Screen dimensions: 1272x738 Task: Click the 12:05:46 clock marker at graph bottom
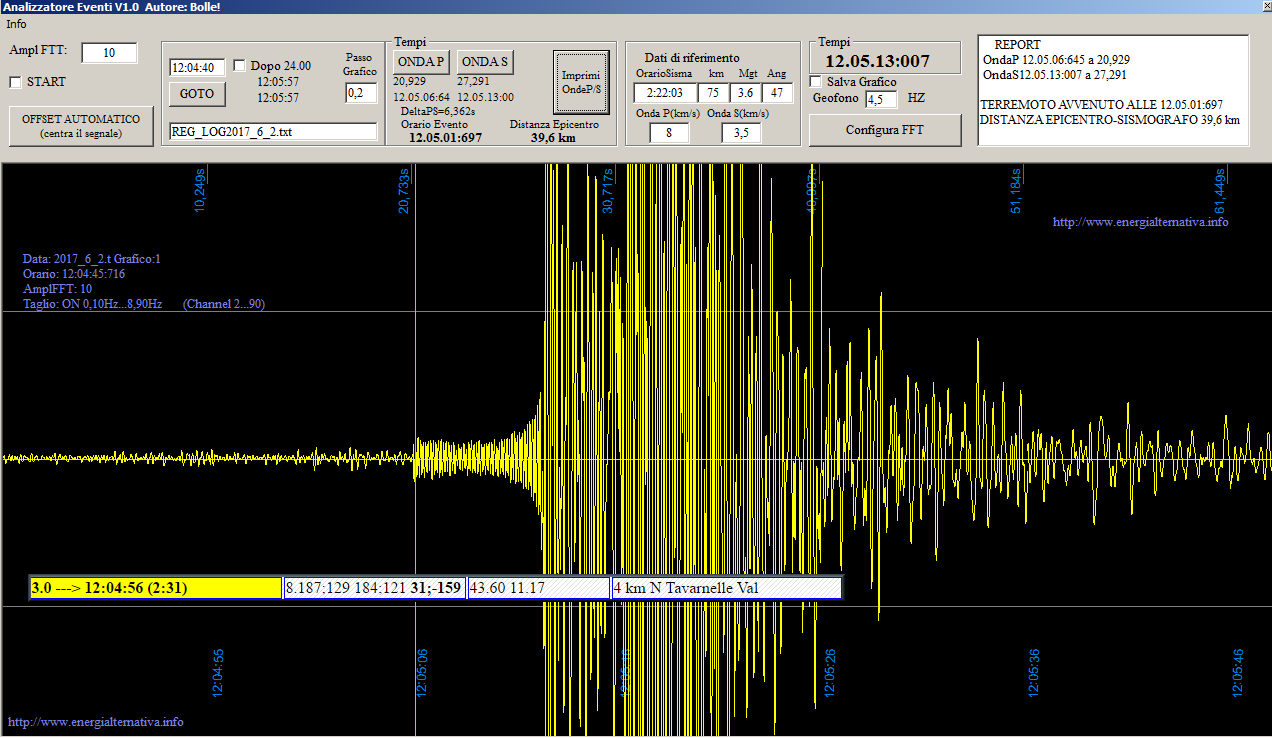click(x=1239, y=671)
